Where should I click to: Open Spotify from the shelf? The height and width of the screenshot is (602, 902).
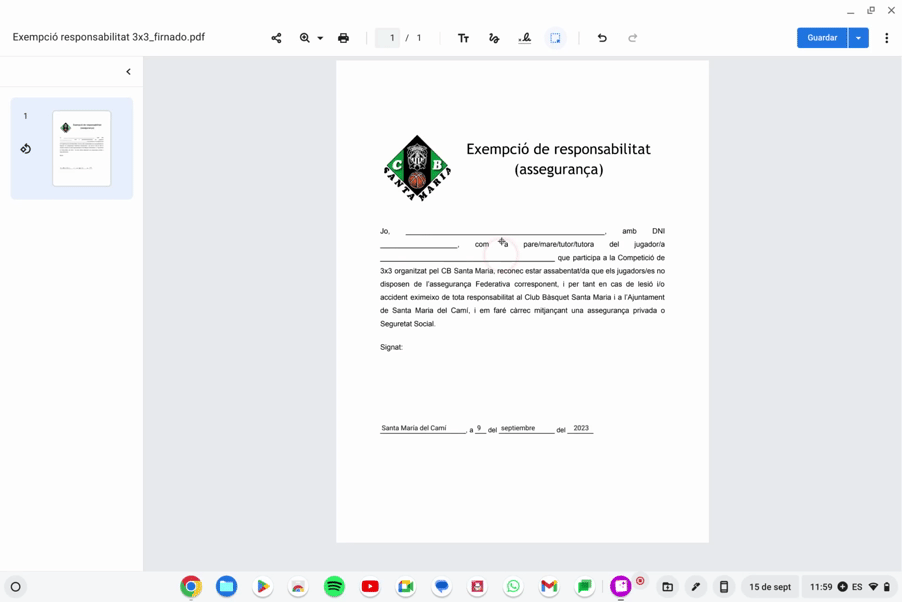pos(334,587)
